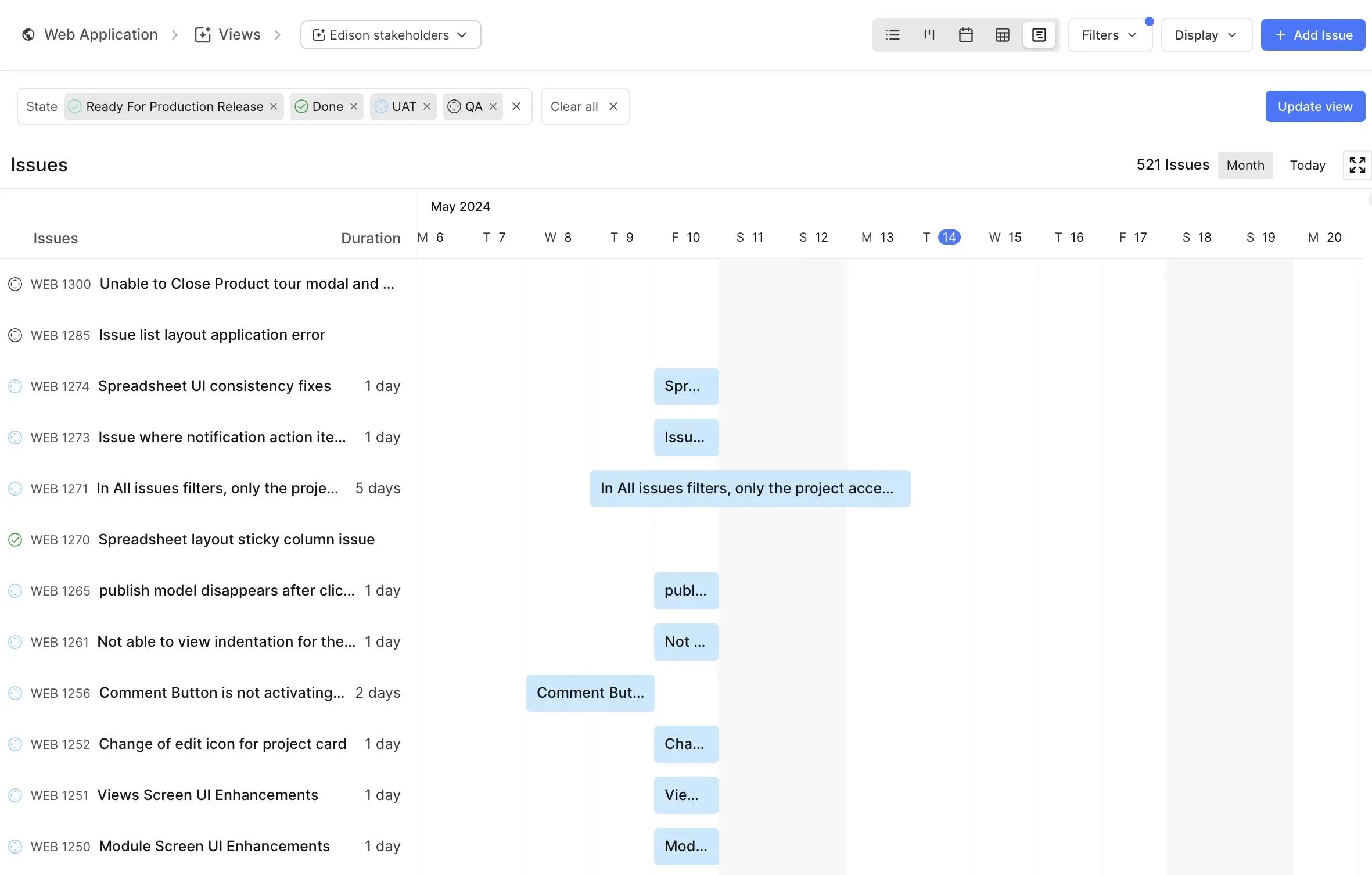The width and height of the screenshot is (1372, 875).
Task: Click state icon of WEB 1300 issue
Action: [15, 284]
